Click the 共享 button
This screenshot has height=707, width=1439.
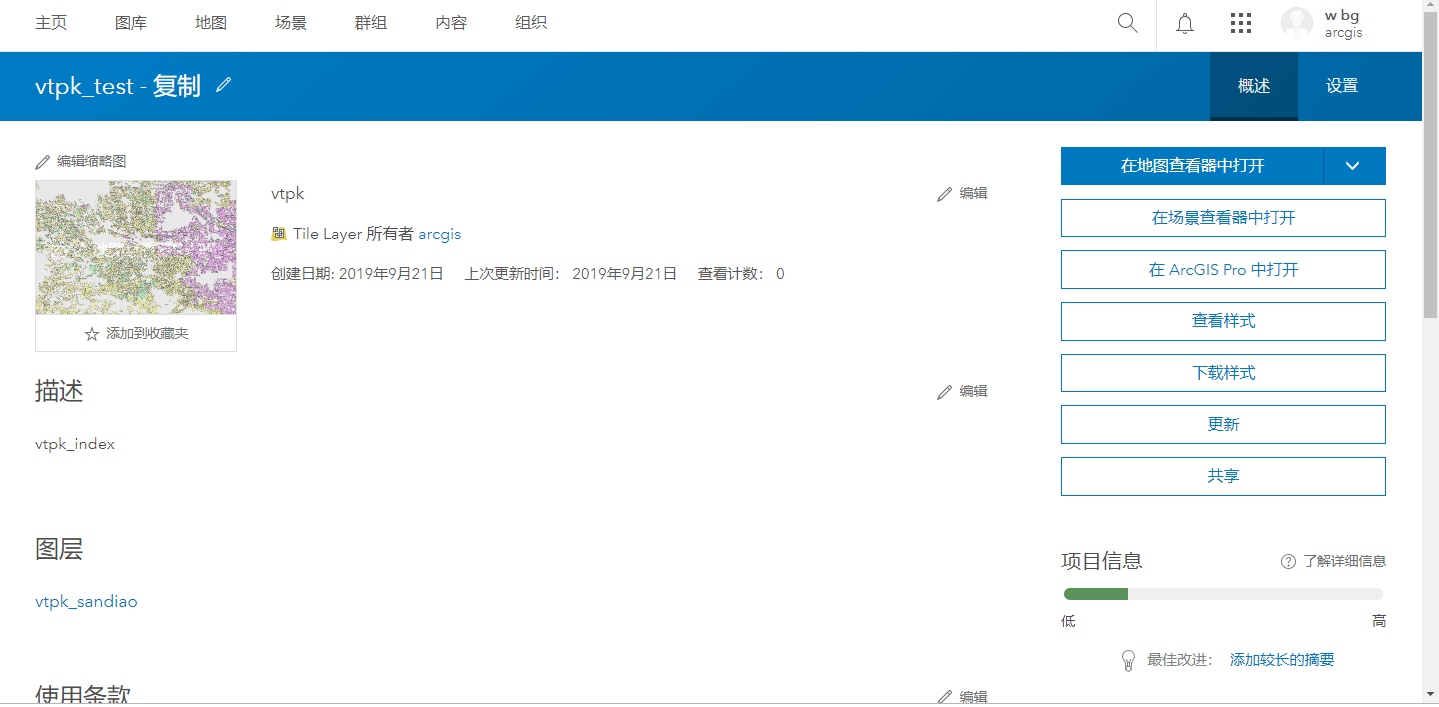pos(1223,477)
